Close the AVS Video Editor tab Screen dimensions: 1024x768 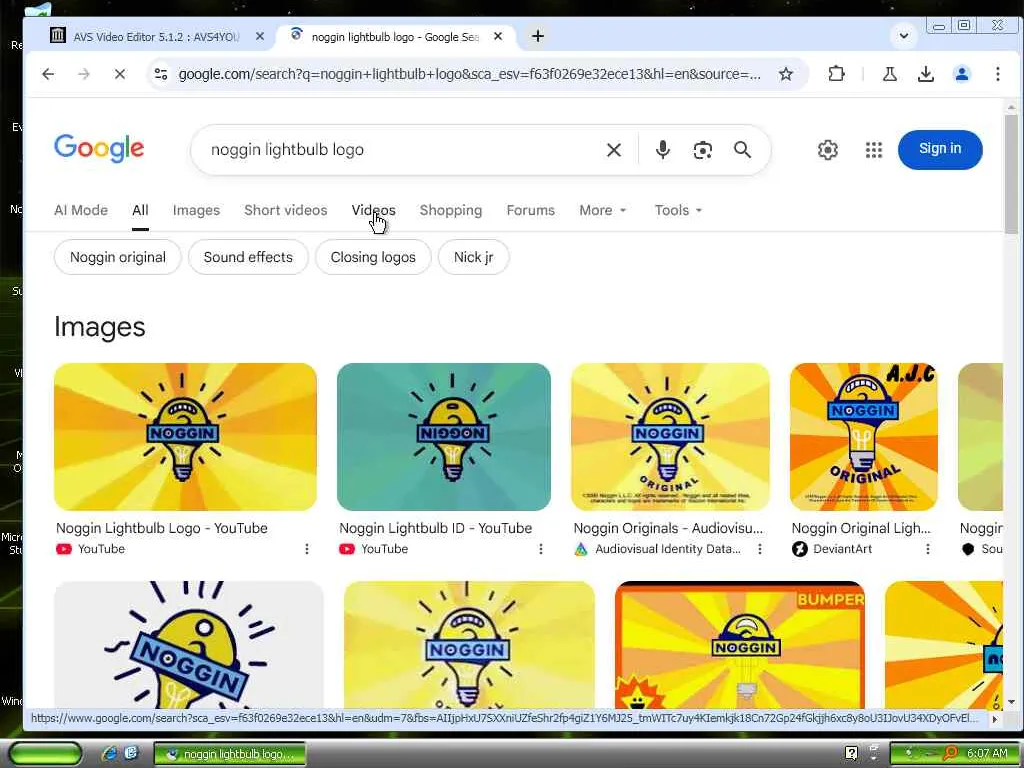[x=260, y=37]
